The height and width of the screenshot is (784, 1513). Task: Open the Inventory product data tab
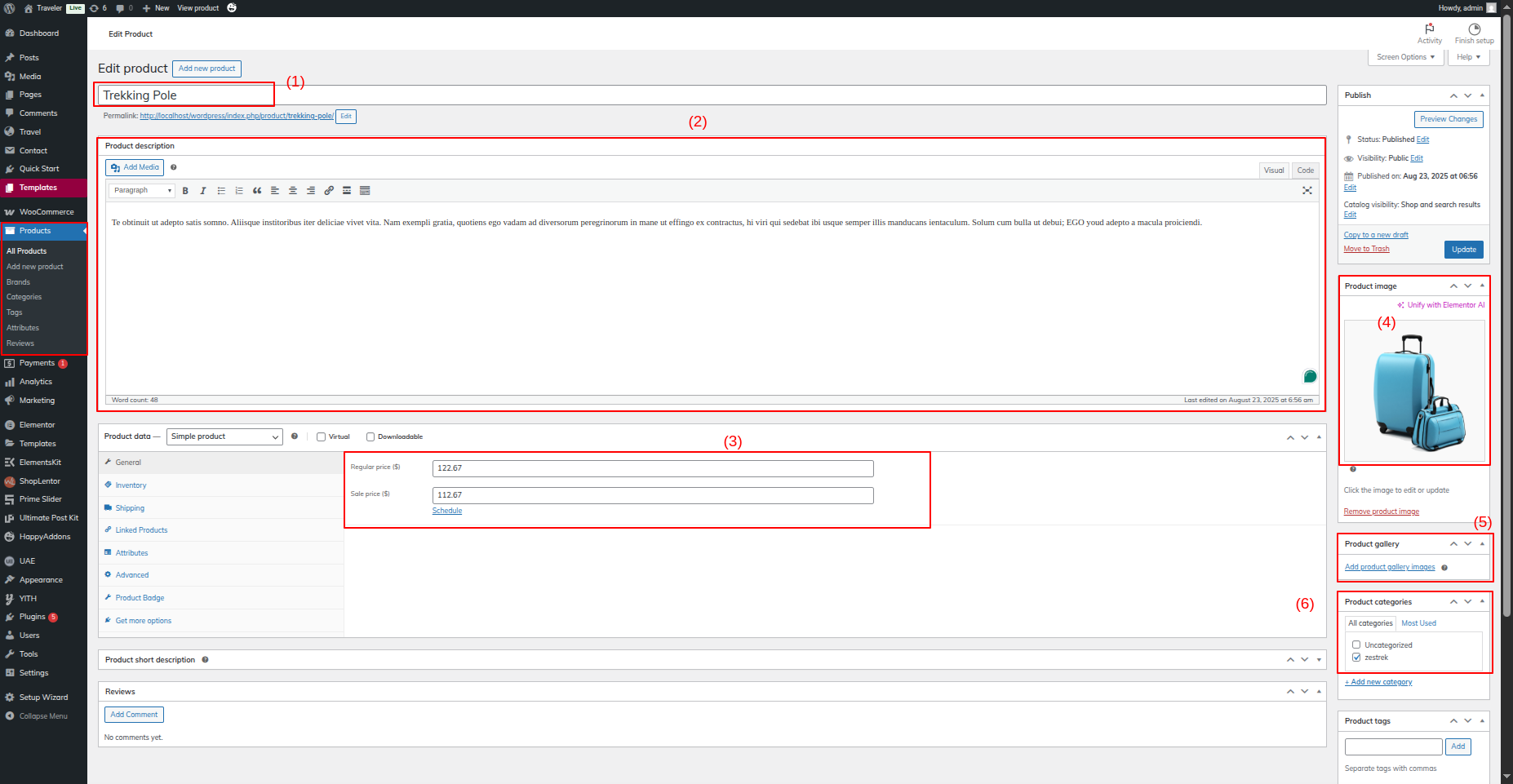pyautogui.click(x=131, y=485)
